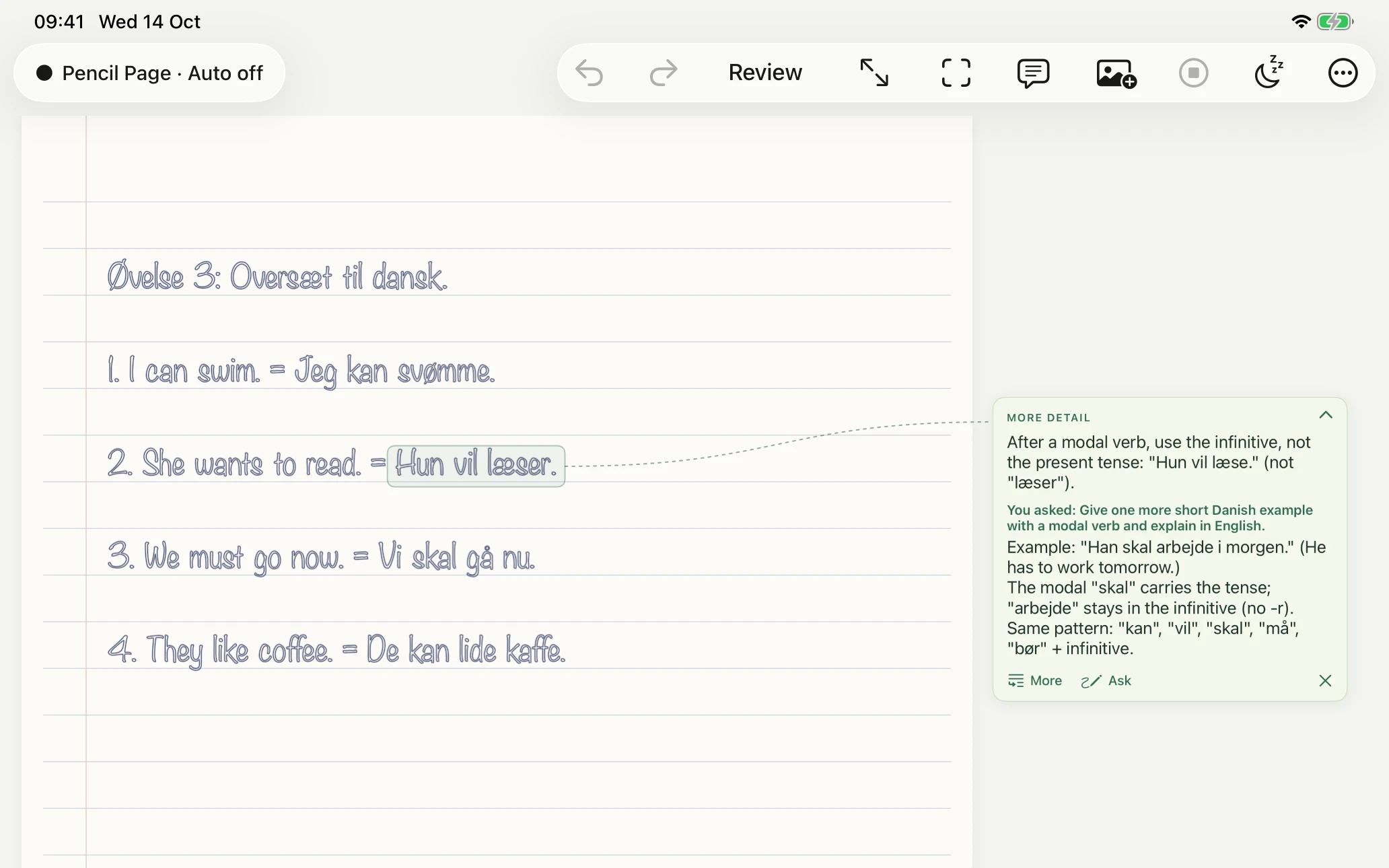Tap the line '1. I can swim.'

184,371
